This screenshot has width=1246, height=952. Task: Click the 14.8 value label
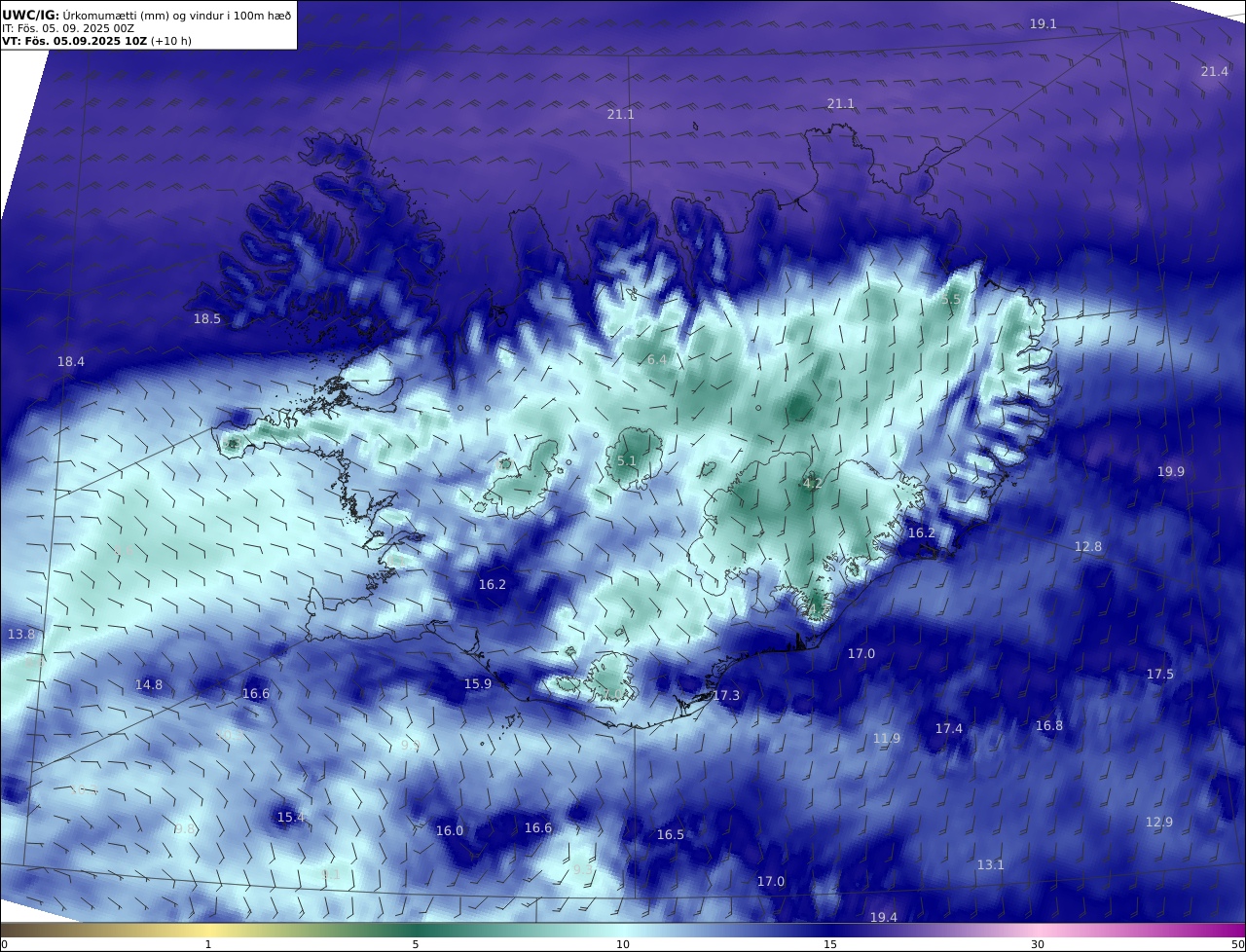148,684
